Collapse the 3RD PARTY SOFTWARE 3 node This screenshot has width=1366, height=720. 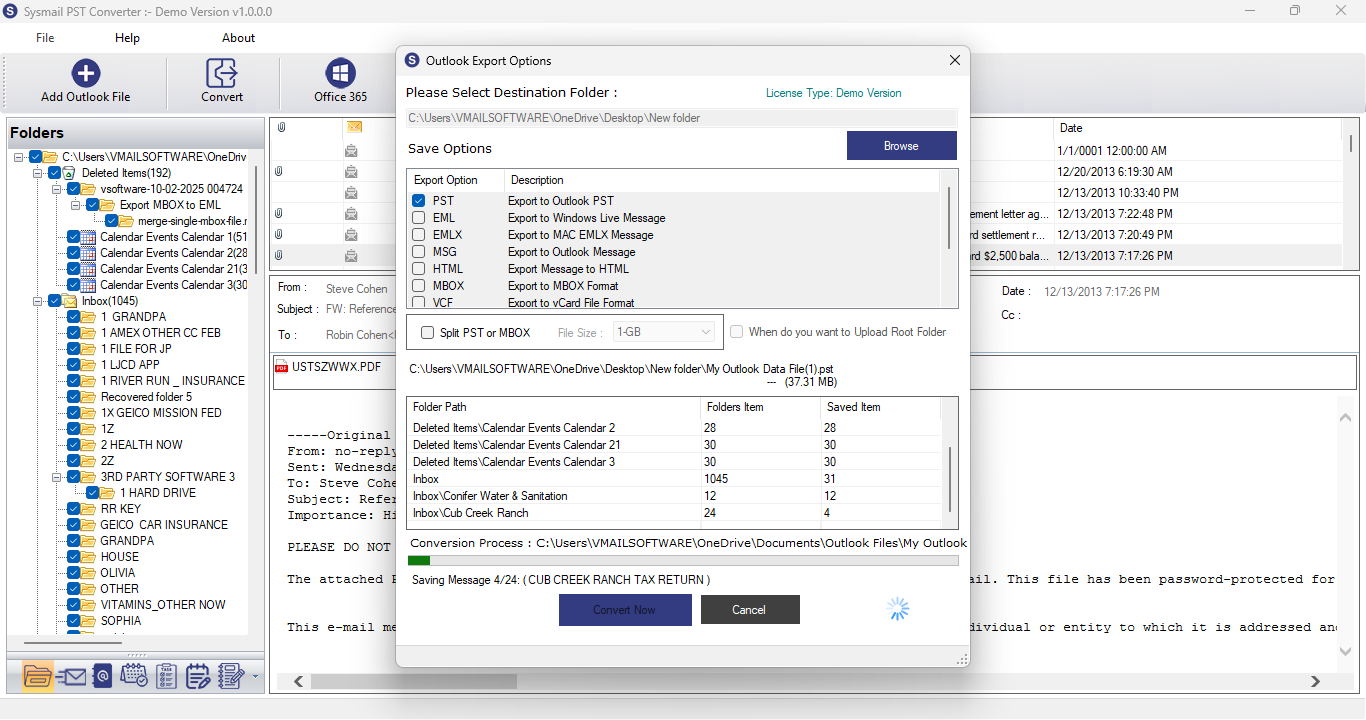tap(56, 477)
